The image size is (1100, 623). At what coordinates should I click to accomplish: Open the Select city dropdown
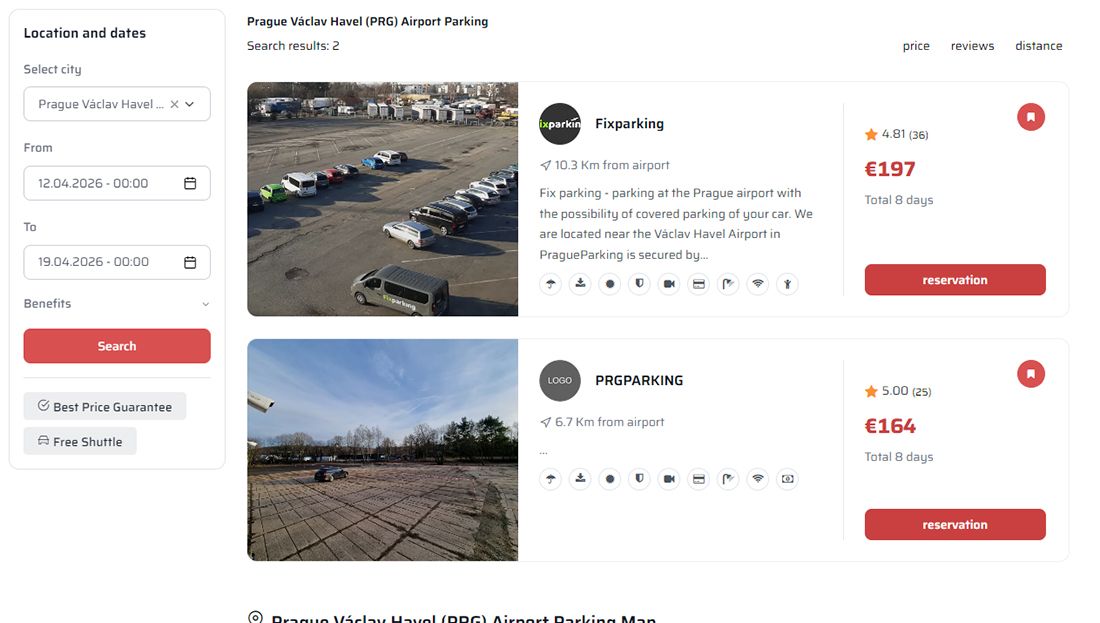pos(190,104)
